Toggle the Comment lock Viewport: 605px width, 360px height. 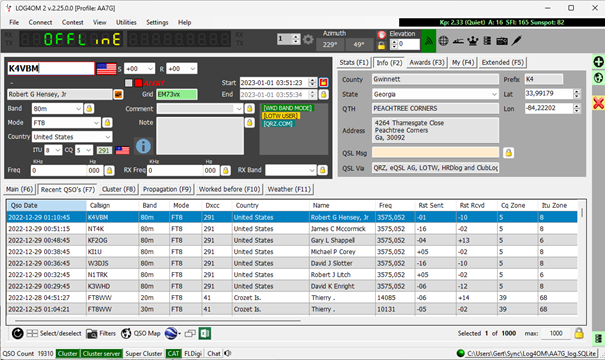coord(250,109)
